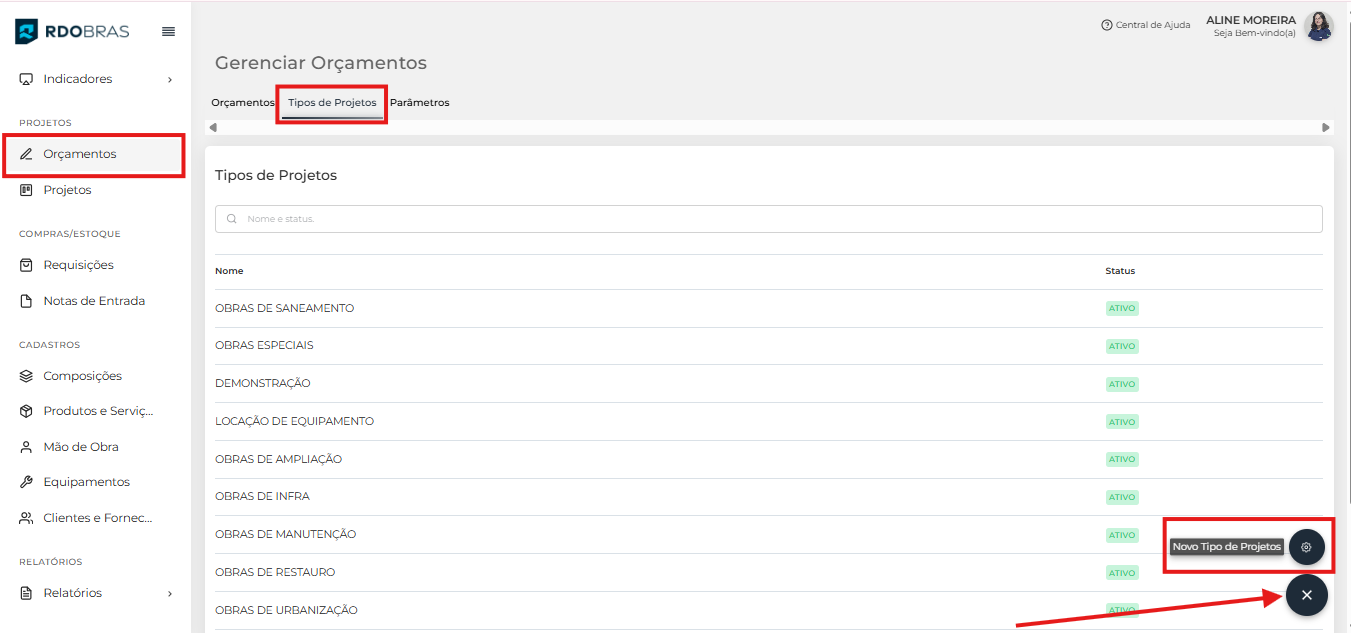Click the Nome e status search field
Screen dimensions: 1351x633
pyautogui.click(x=768, y=219)
